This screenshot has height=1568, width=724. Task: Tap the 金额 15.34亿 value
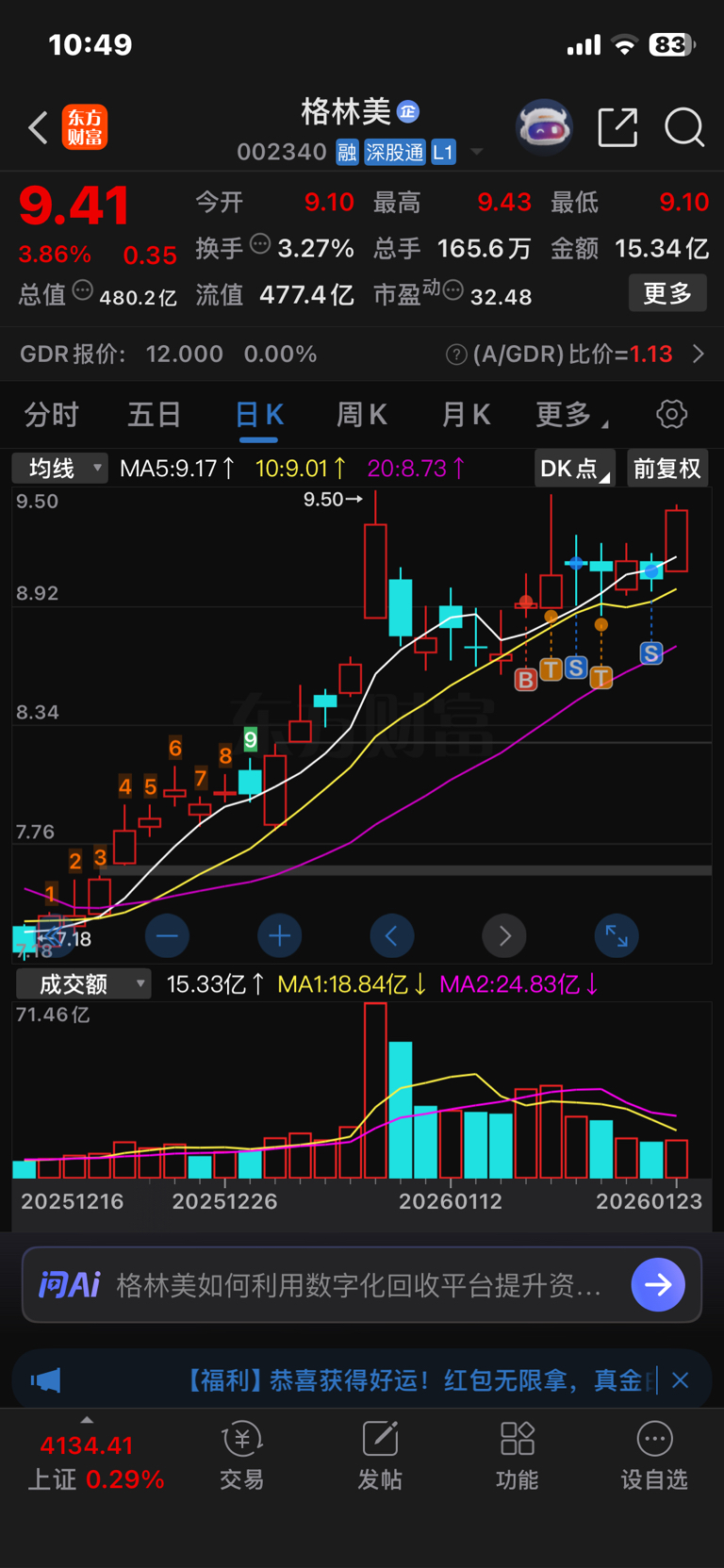[661, 248]
